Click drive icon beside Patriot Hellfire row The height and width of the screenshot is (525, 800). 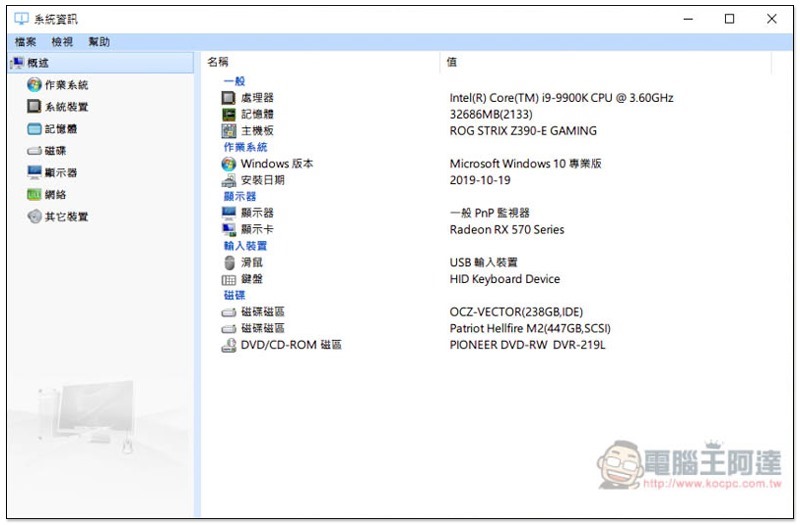(x=229, y=329)
